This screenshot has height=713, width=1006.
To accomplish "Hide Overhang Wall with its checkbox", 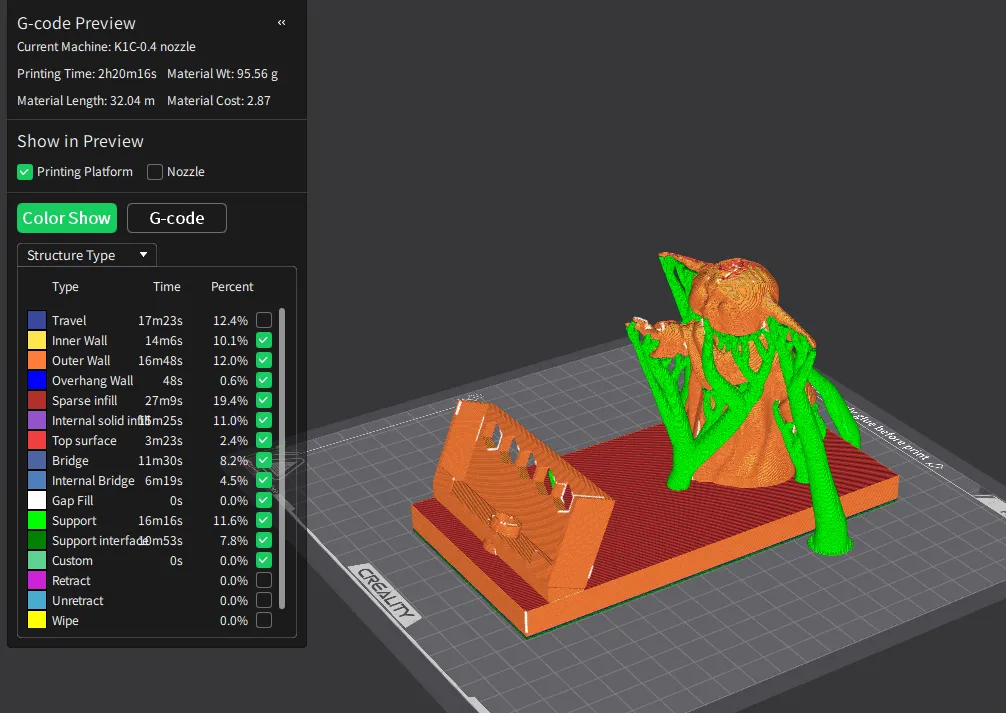I will coord(264,380).
